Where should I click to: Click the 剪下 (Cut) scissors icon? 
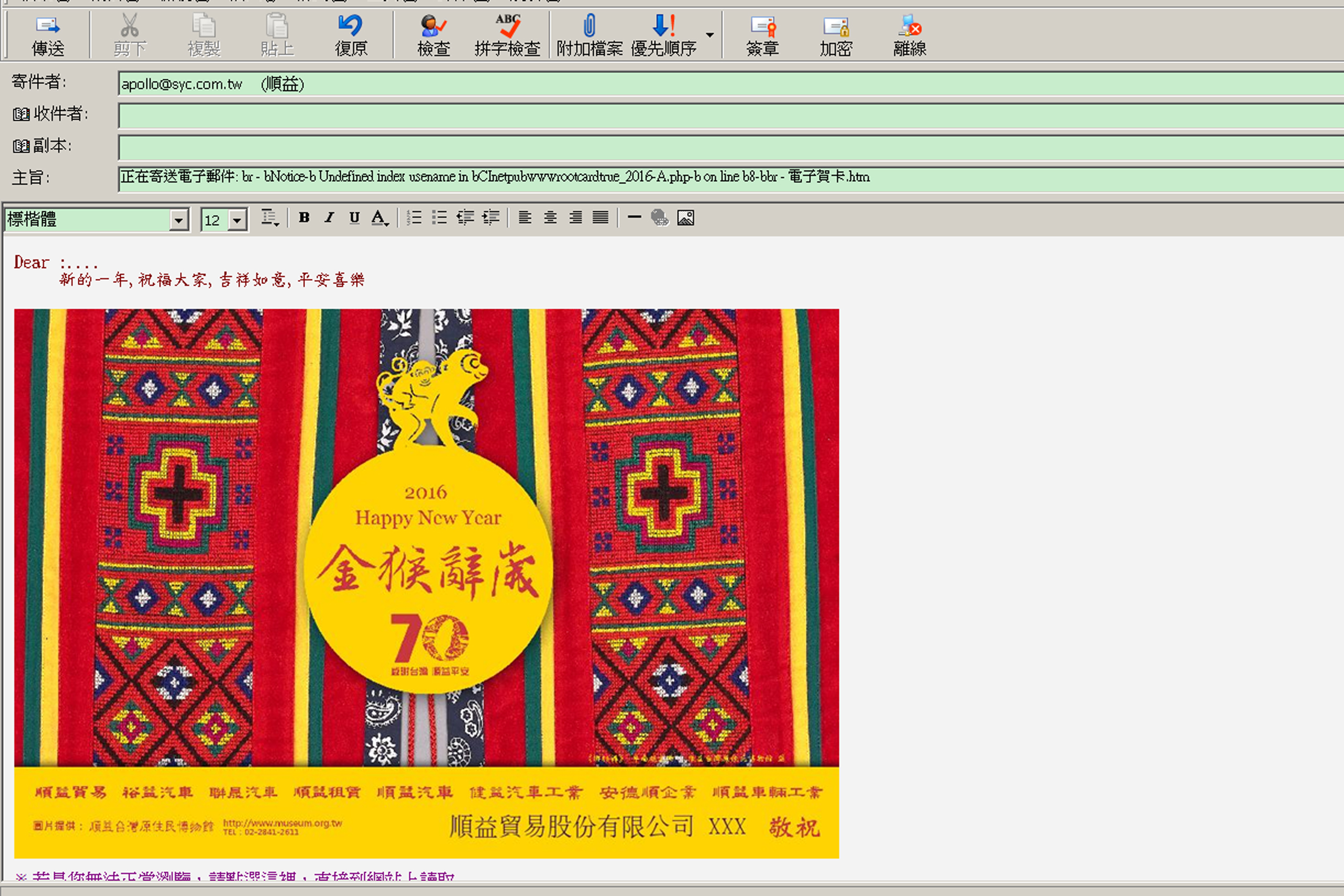(130, 25)
